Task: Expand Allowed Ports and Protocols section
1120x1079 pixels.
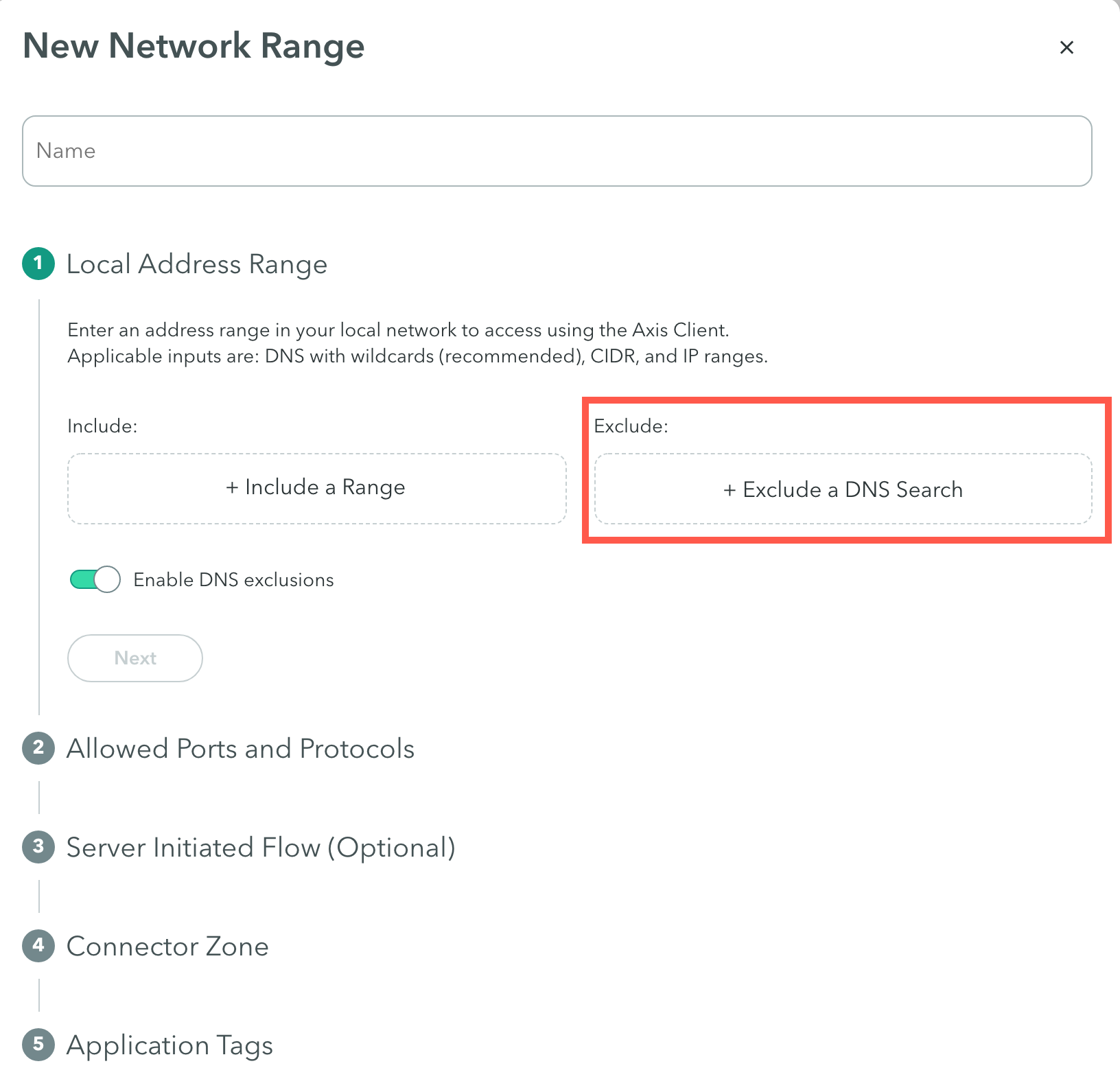Action: [x=240, y=748]
